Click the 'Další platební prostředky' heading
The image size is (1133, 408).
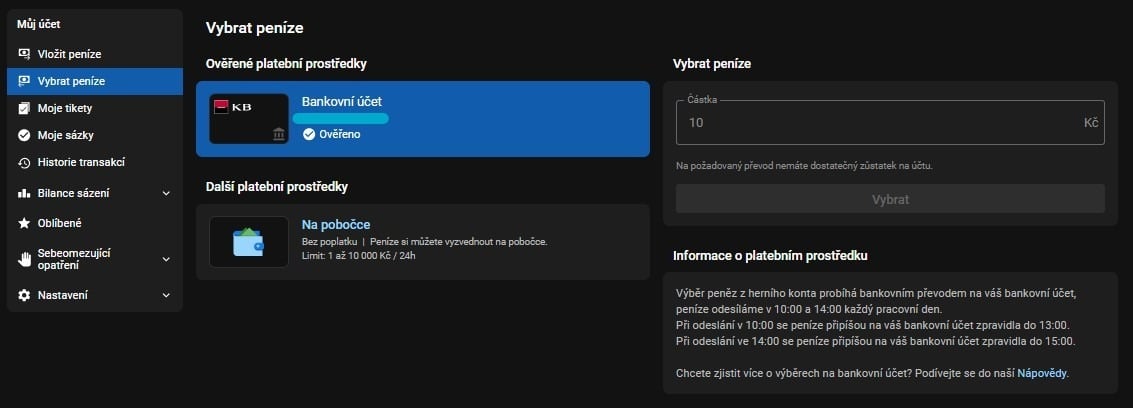(x=277, y=187)
